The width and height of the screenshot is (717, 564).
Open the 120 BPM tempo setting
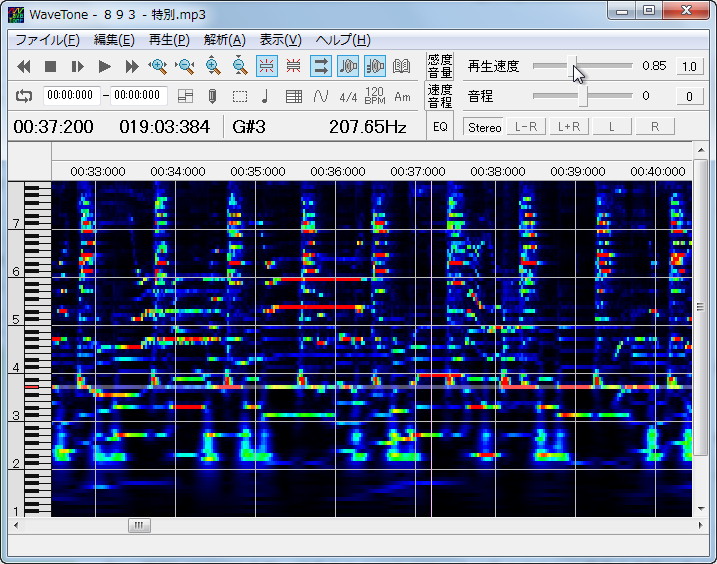tap(375, 96)
